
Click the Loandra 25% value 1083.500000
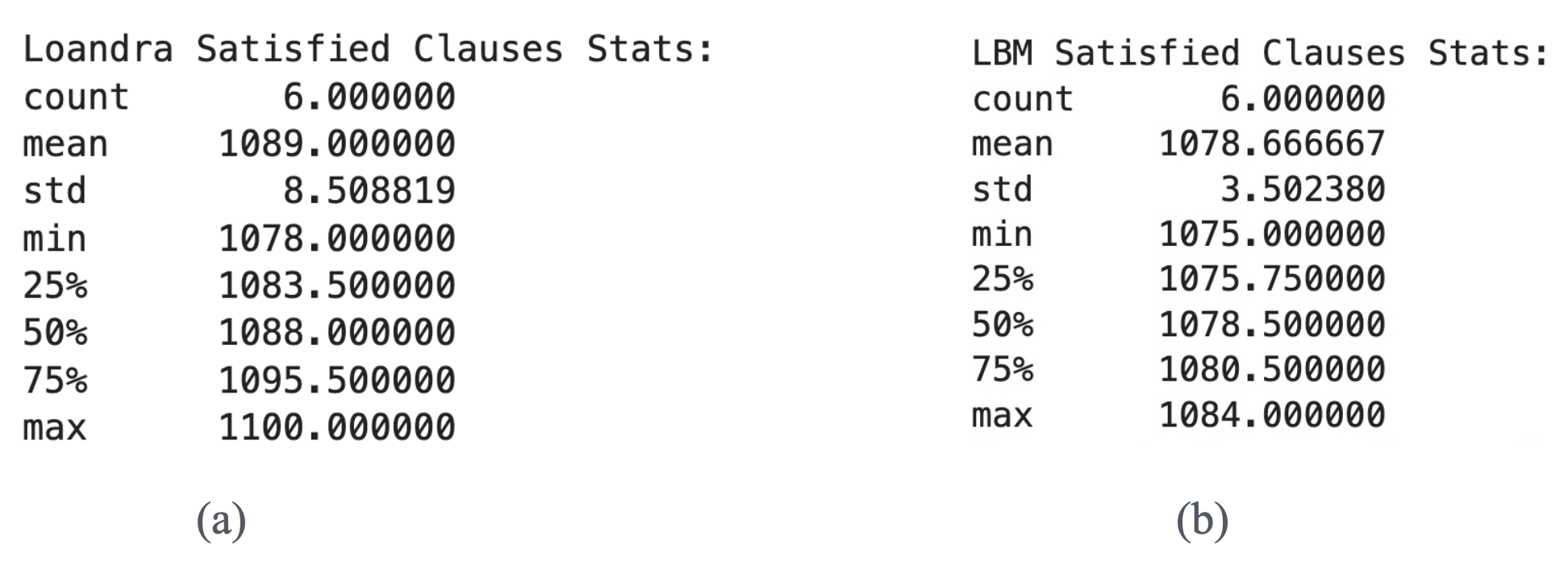(x=337, y=285)
